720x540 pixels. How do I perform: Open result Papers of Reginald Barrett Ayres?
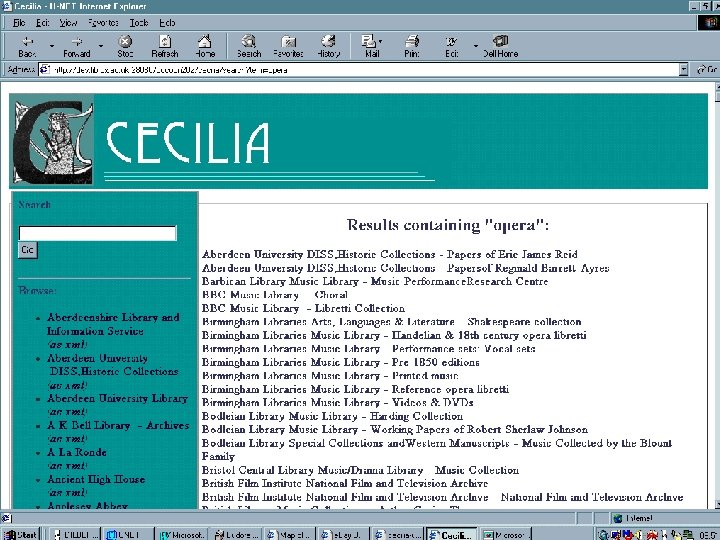click(405, 268)
